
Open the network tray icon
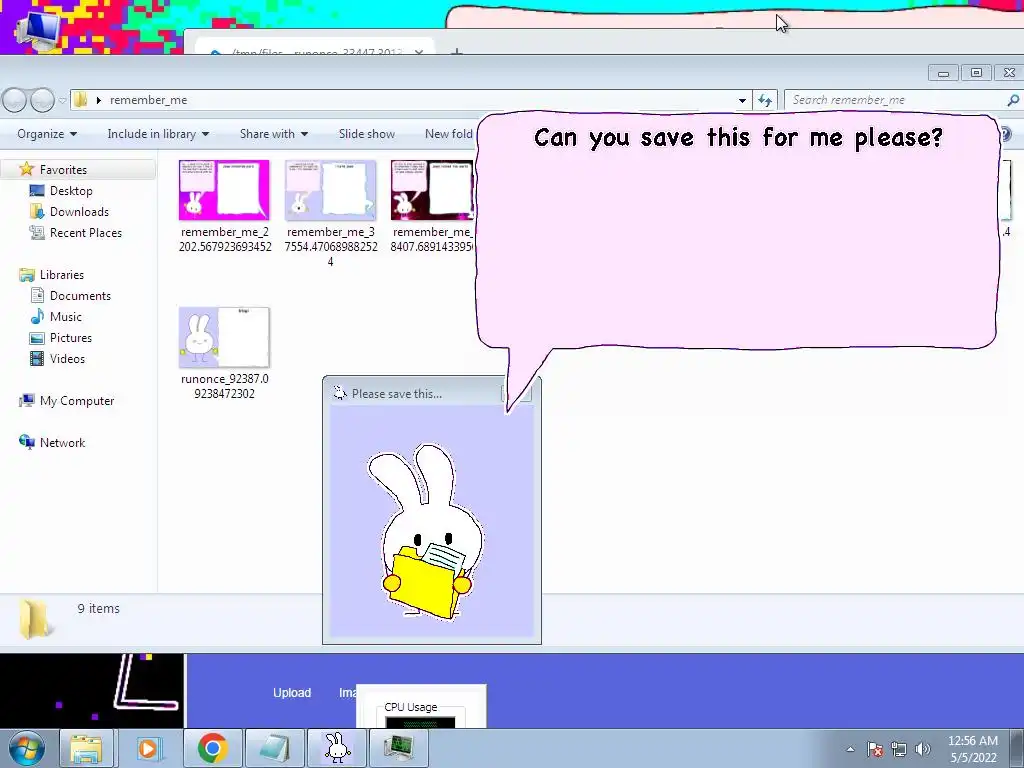pos(899,749)
